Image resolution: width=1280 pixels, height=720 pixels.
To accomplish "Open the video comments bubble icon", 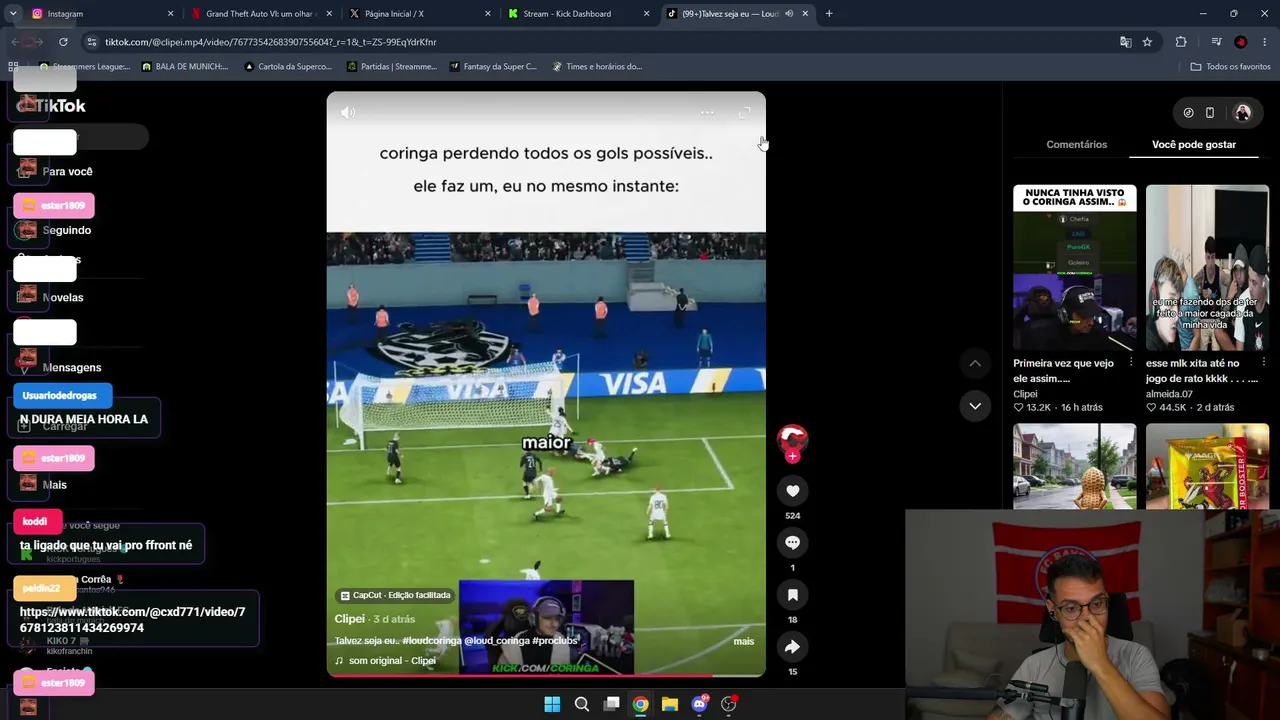I will click(792, 542).
